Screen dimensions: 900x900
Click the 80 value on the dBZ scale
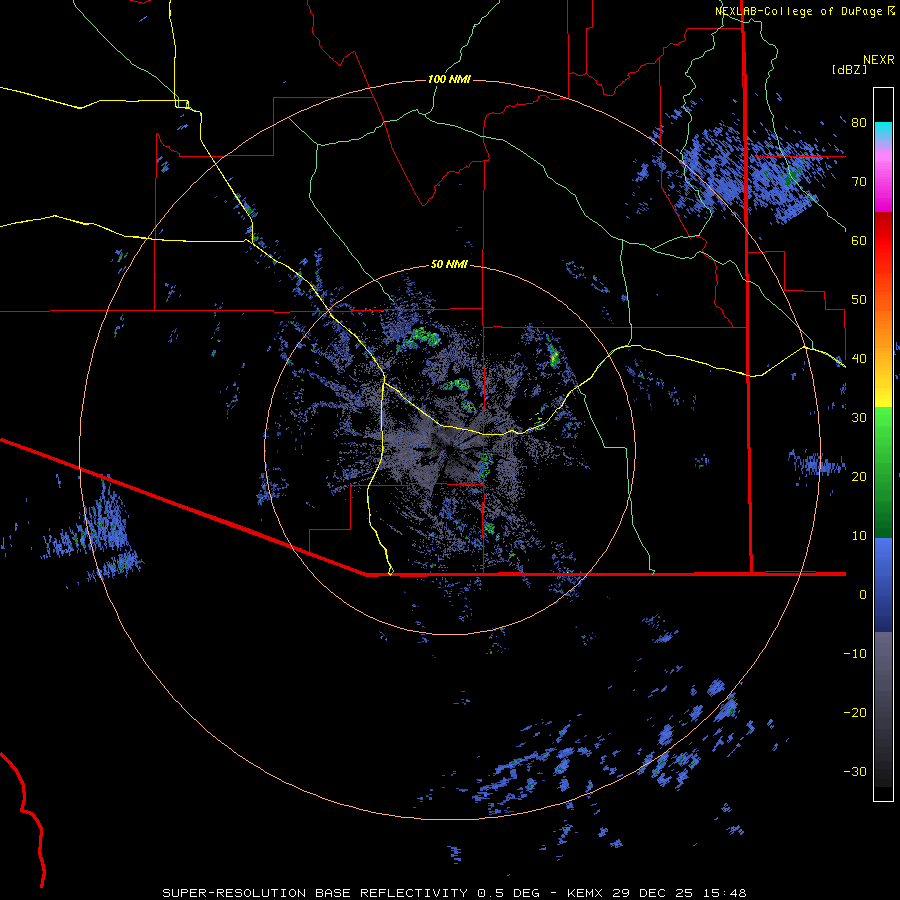(859, 123)
